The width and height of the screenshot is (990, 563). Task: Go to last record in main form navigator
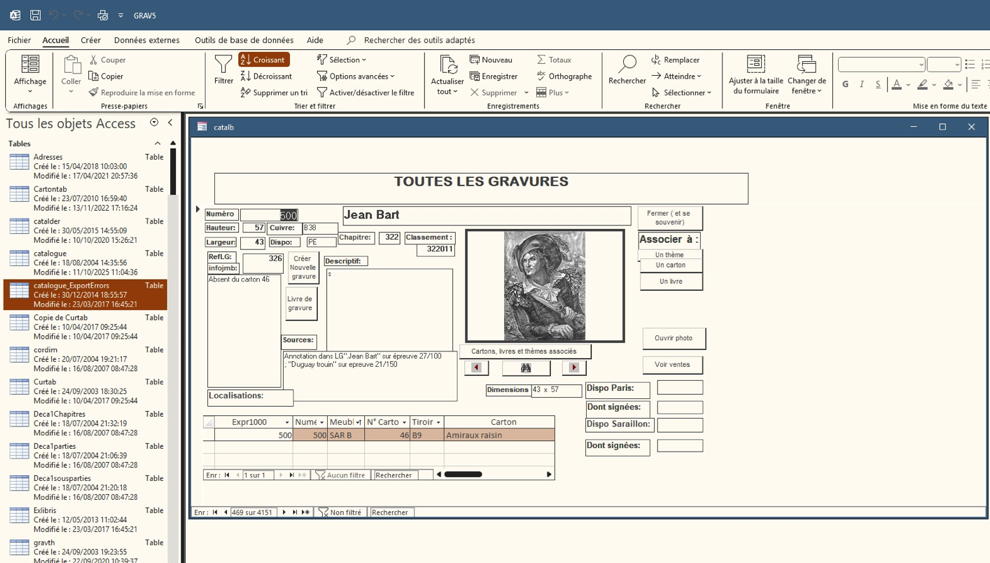pyautogui.click(x=294, y=513)
